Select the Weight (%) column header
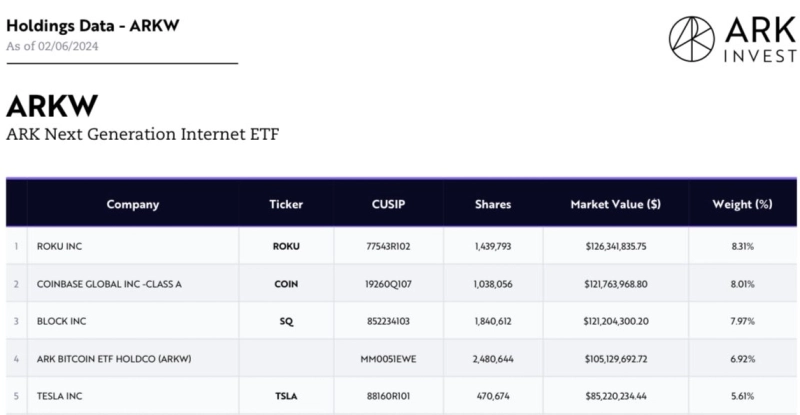Screen dimensions: 800x415 pyautogui.click(x=742, y=204)
